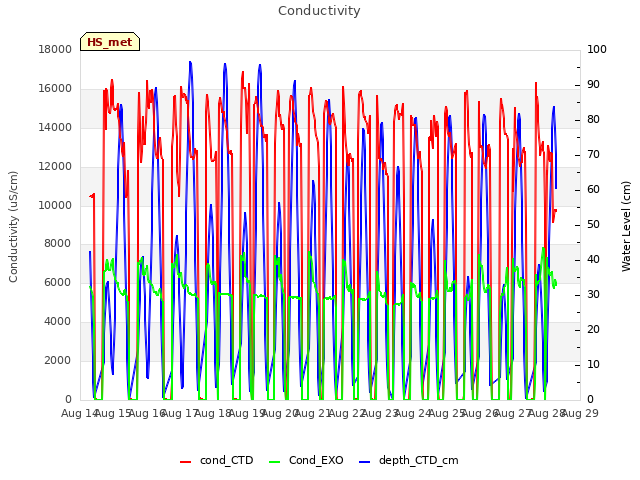Viewport: 640px width, 480px height.
Task: Click the 14000 left axis tick label
Action: click(55, 127)
